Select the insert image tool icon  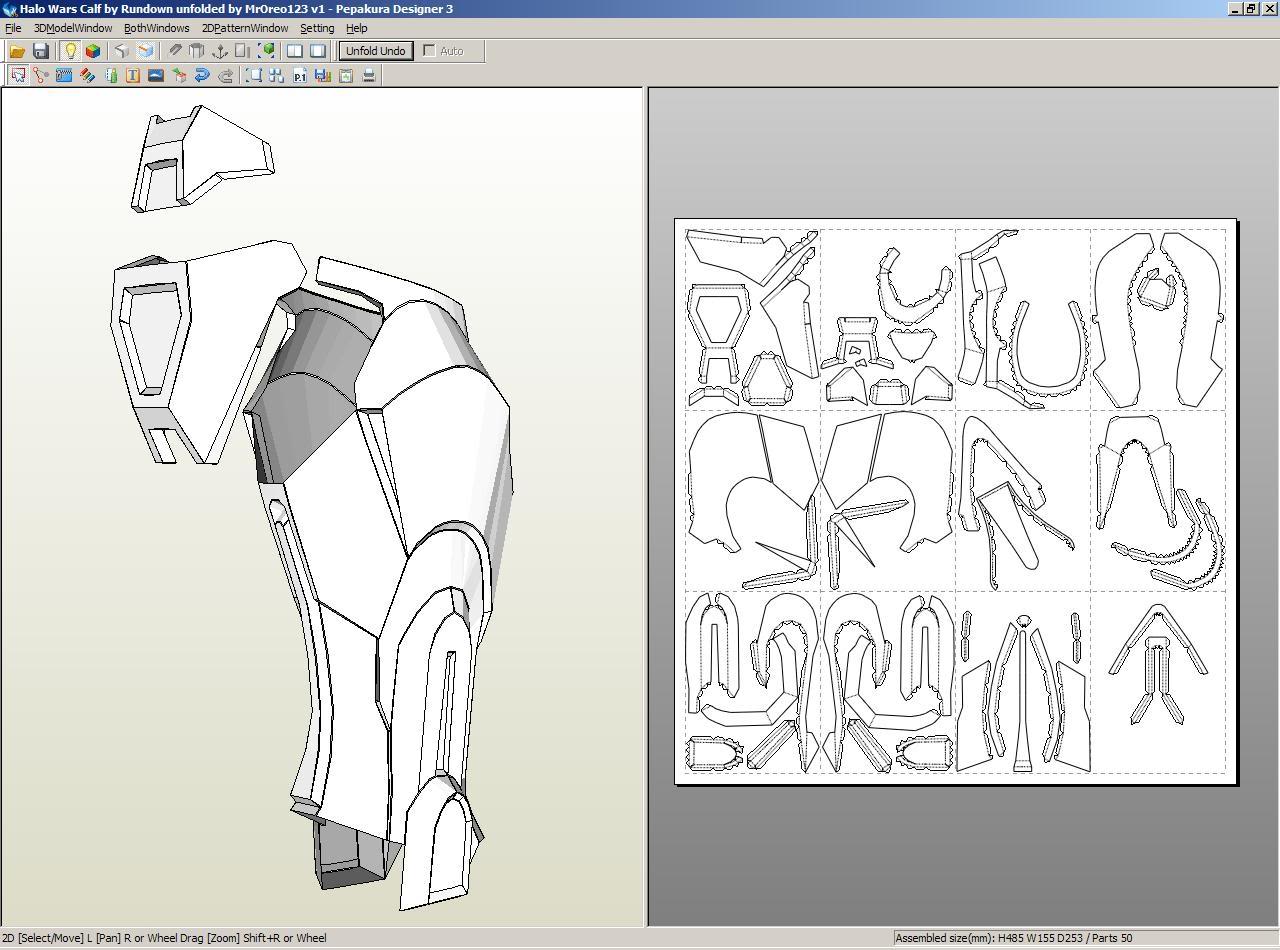click(x=156, y=75)
